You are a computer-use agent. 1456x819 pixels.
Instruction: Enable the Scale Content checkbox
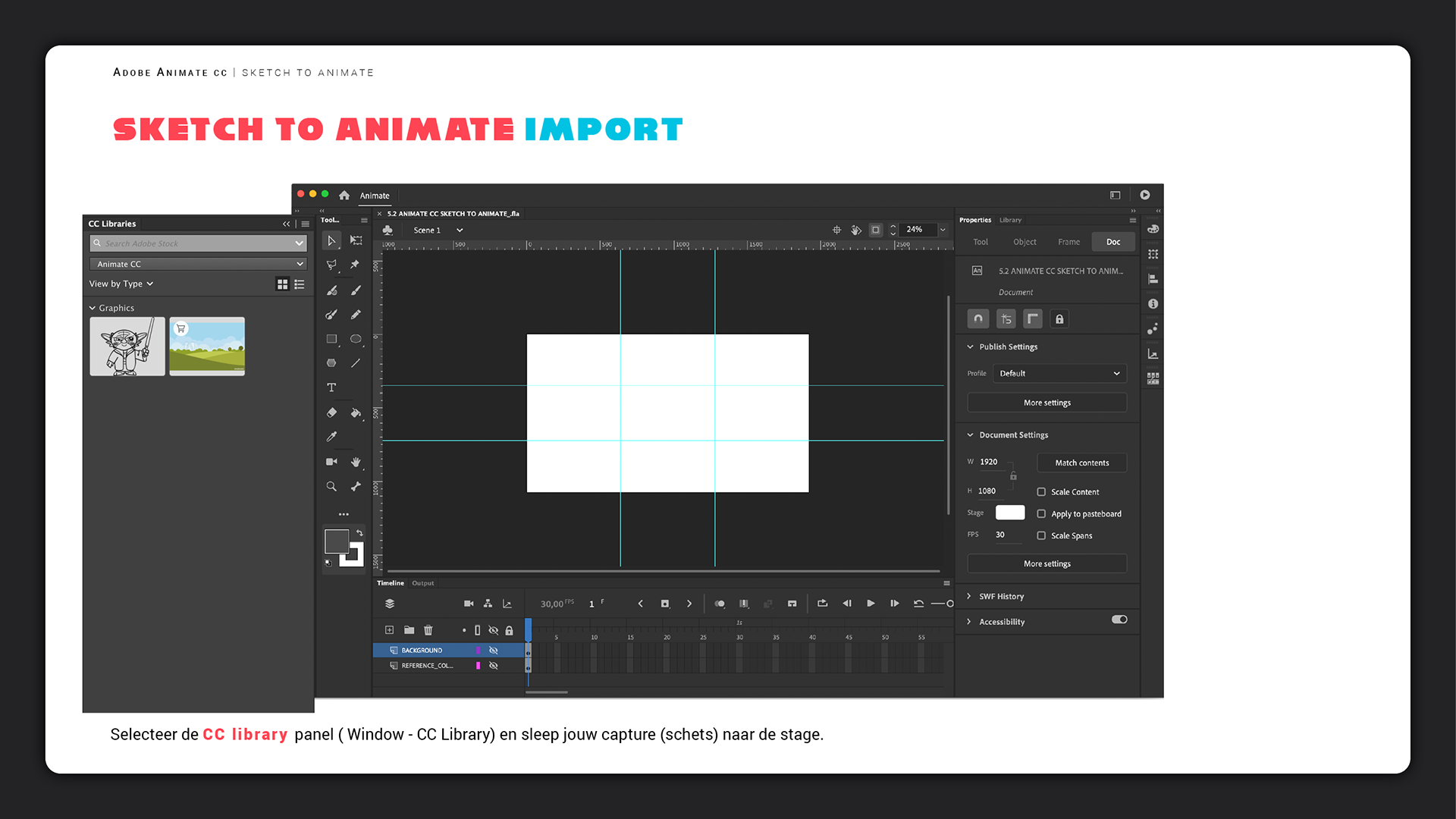1041,492
